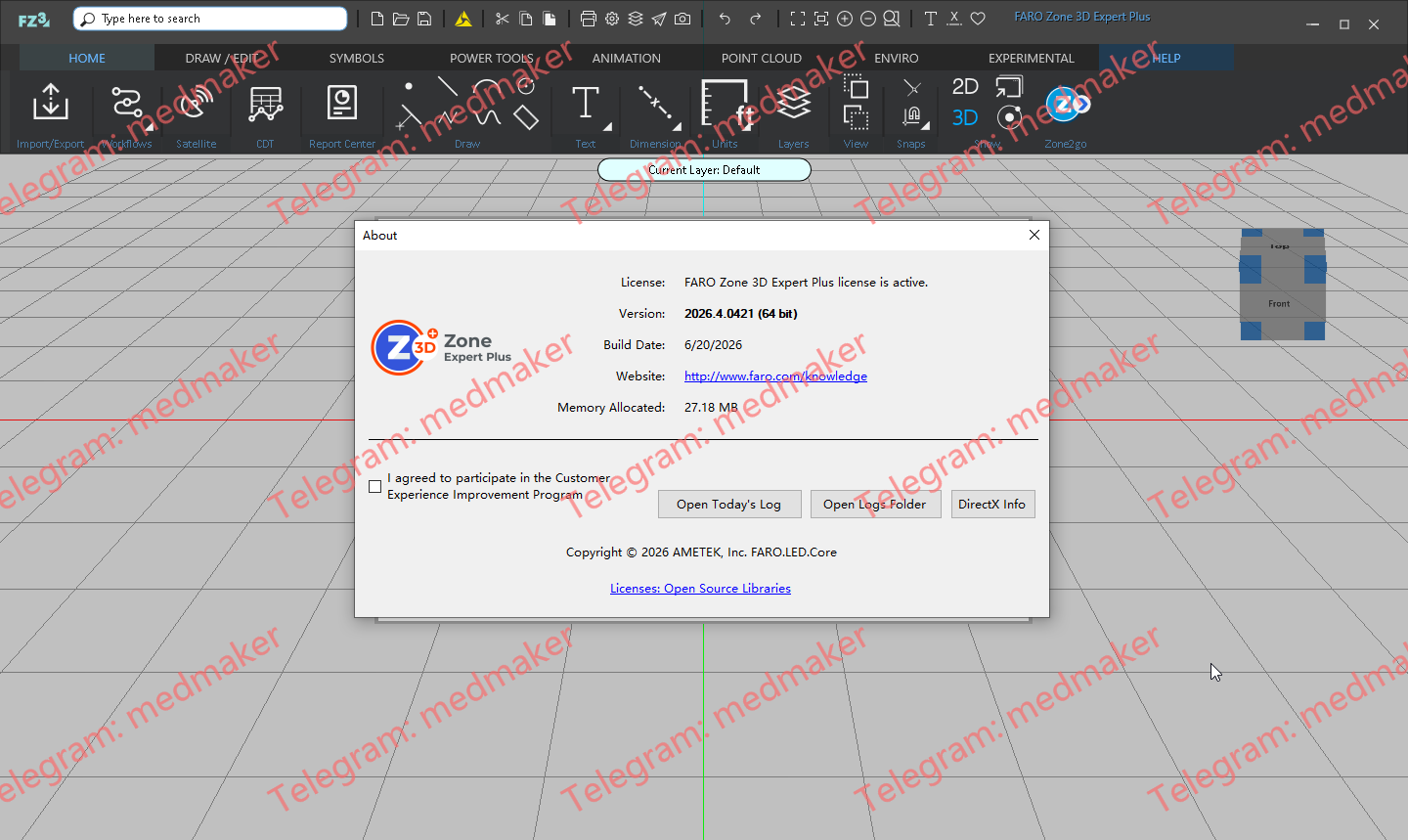Open the faro.com knowledge website link

[775, 376]
